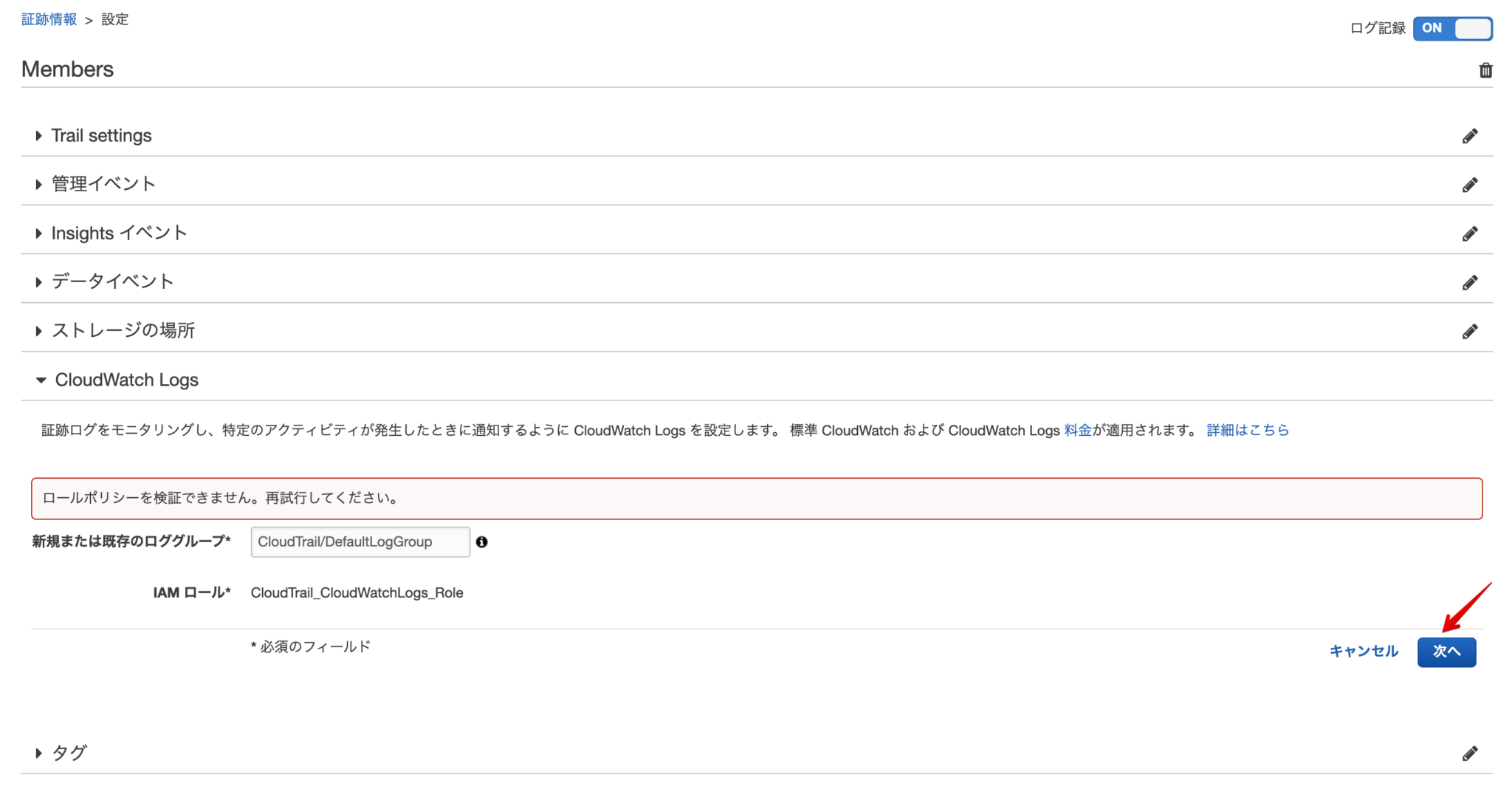Open editing for 管理イベント section
Screen dimensions: 1512x803
pyautogui.click(x=1470, y=184)
